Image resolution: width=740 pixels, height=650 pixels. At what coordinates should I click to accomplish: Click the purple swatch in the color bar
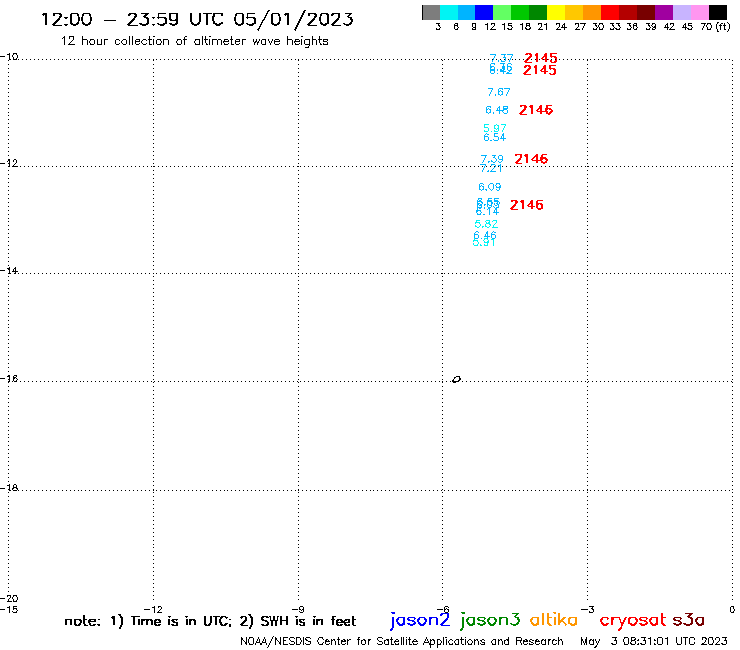click(x=664, y=12)
